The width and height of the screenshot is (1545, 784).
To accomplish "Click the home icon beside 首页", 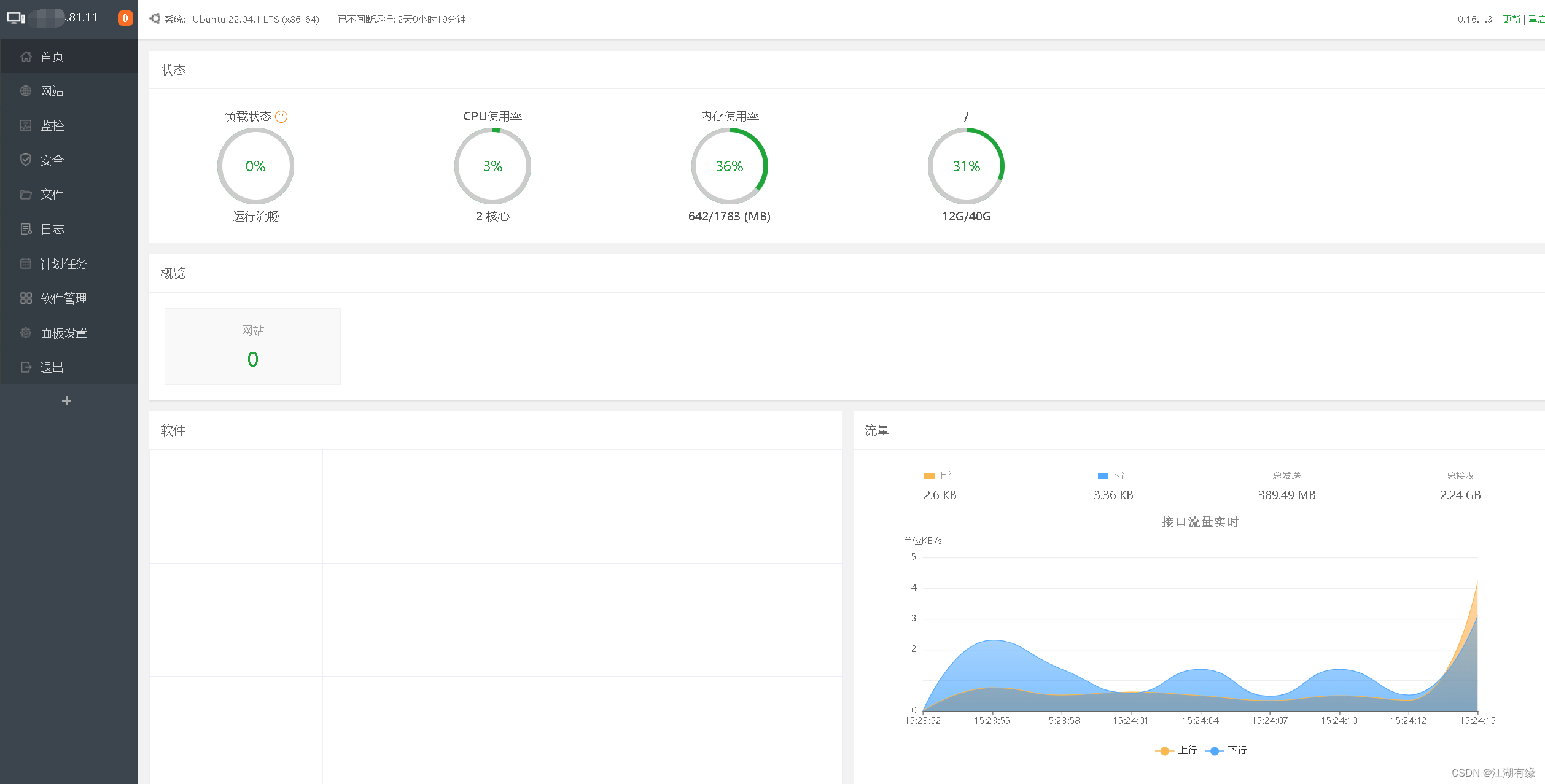I will click(x=26, y=56).
